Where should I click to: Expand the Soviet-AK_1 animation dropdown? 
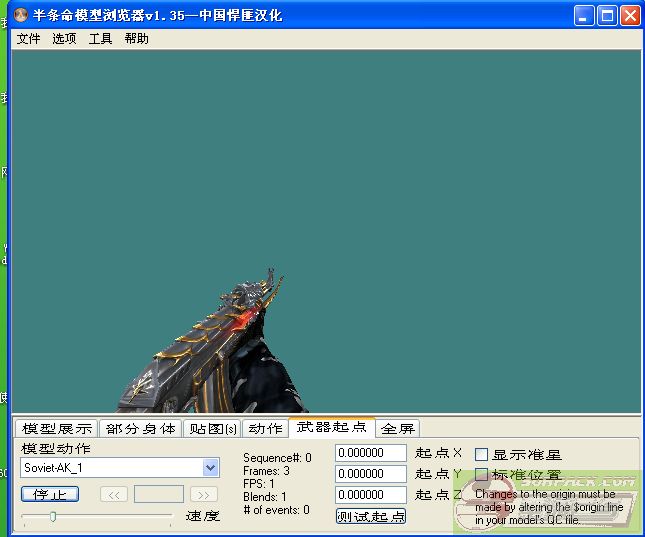coord(210,468)
